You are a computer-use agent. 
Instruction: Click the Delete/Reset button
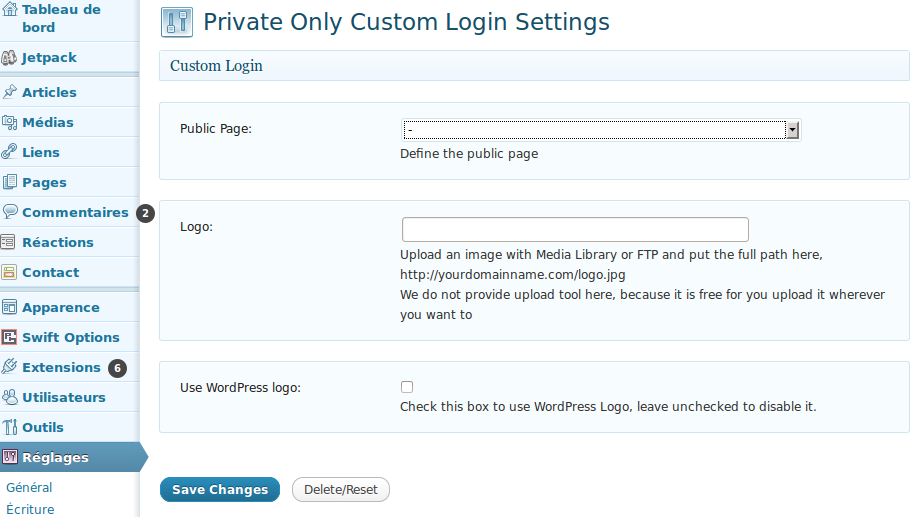click(x=341, y=489)
